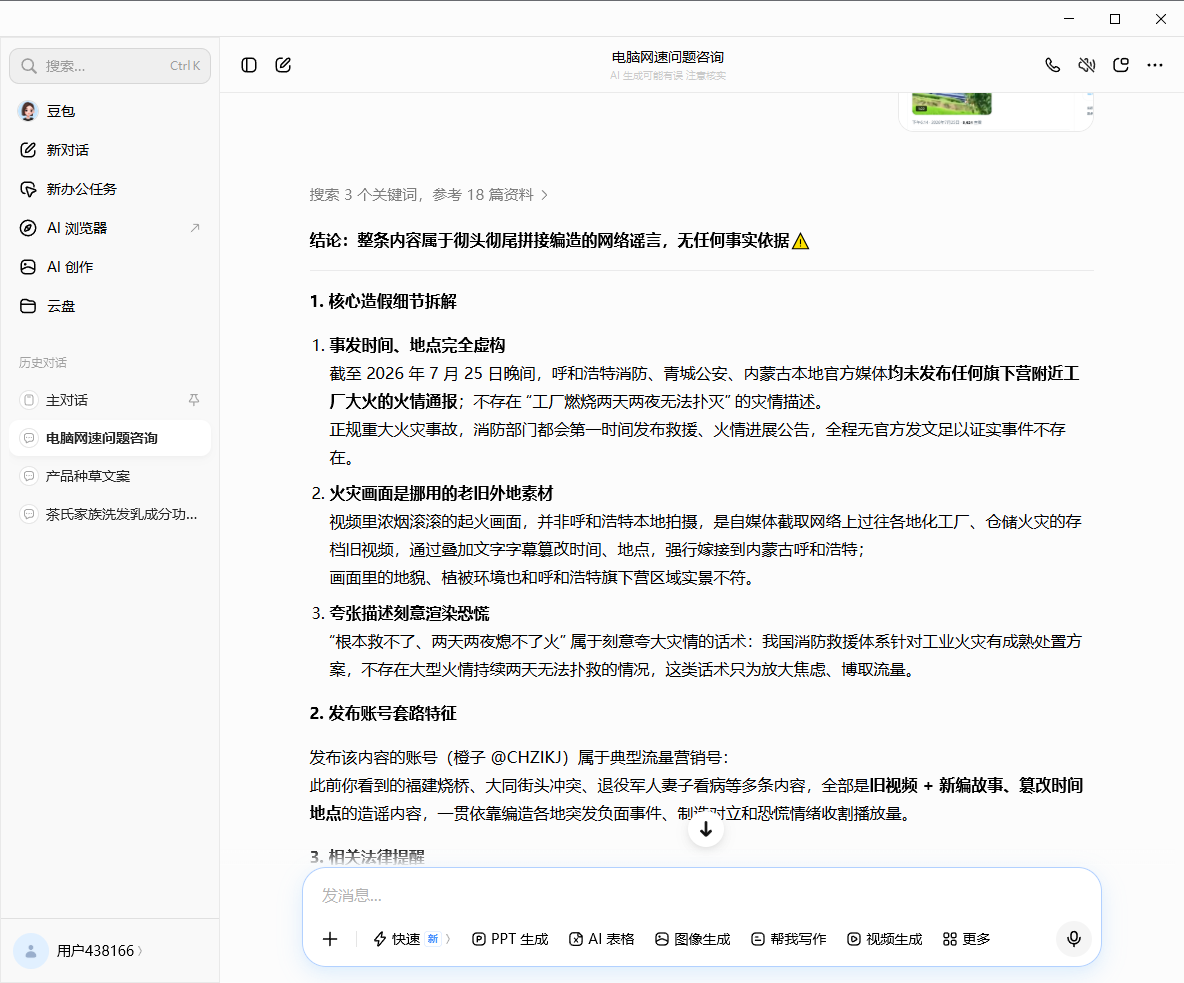The height and width of the screenshot is (983, 1184).
Task: Open the image thumbnail at top of chat
Action: click(996, 110)
